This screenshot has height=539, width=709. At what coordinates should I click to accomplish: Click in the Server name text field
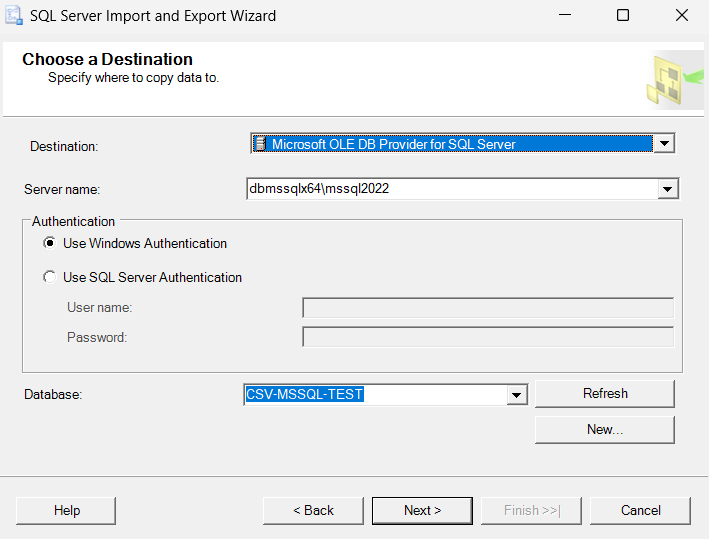452,189
